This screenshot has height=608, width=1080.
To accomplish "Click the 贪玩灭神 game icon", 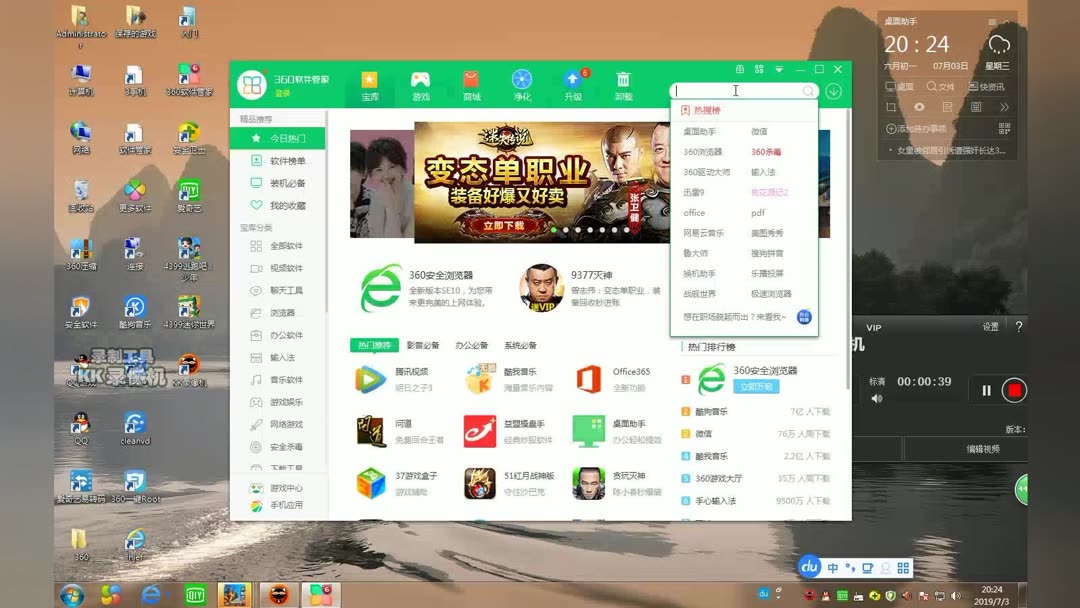I will [589, 483].
